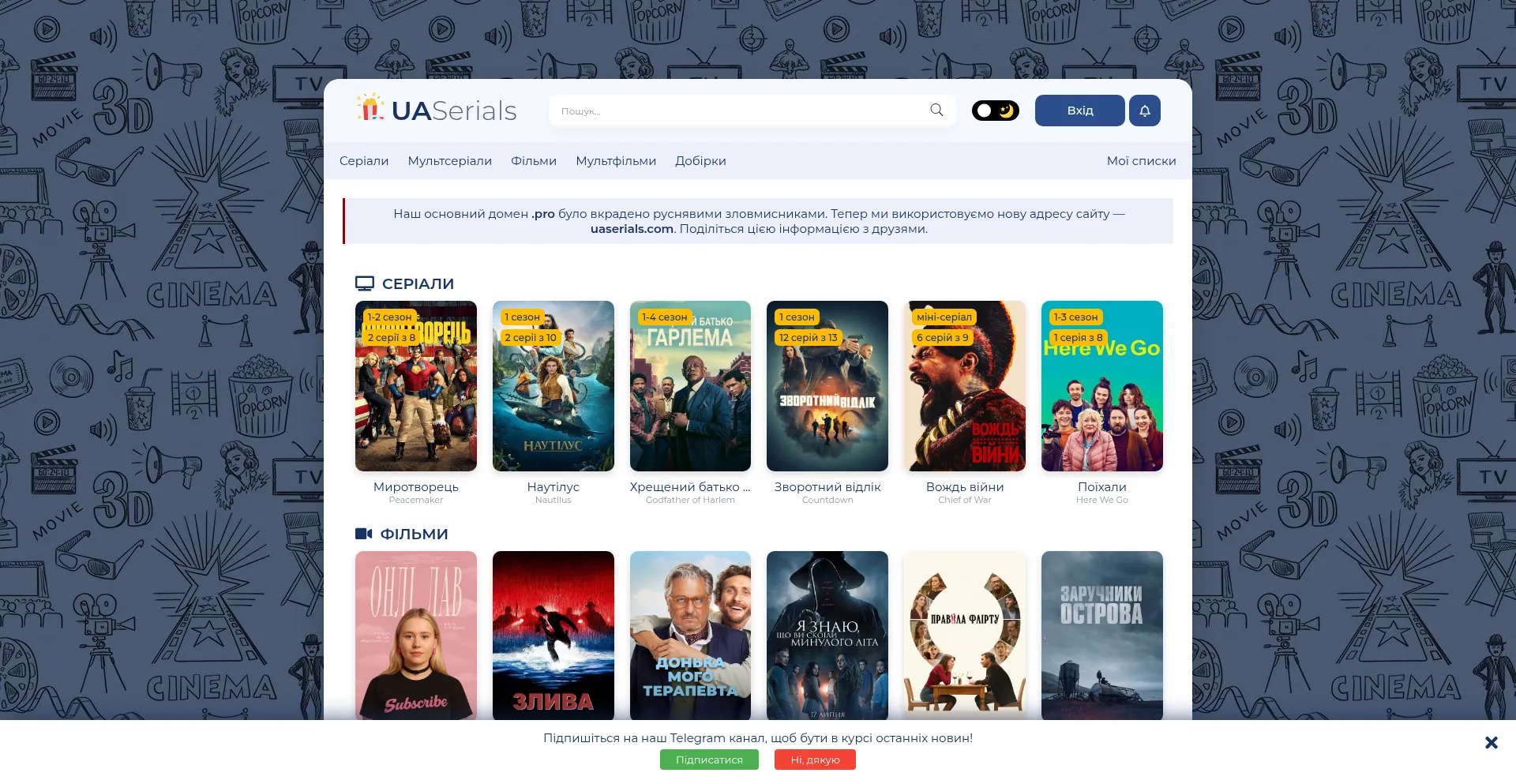Click the monitor icon beside СЕРІАЛИ heading
Viewport: 1516px width, 784px height.
[x=364, y=283]
